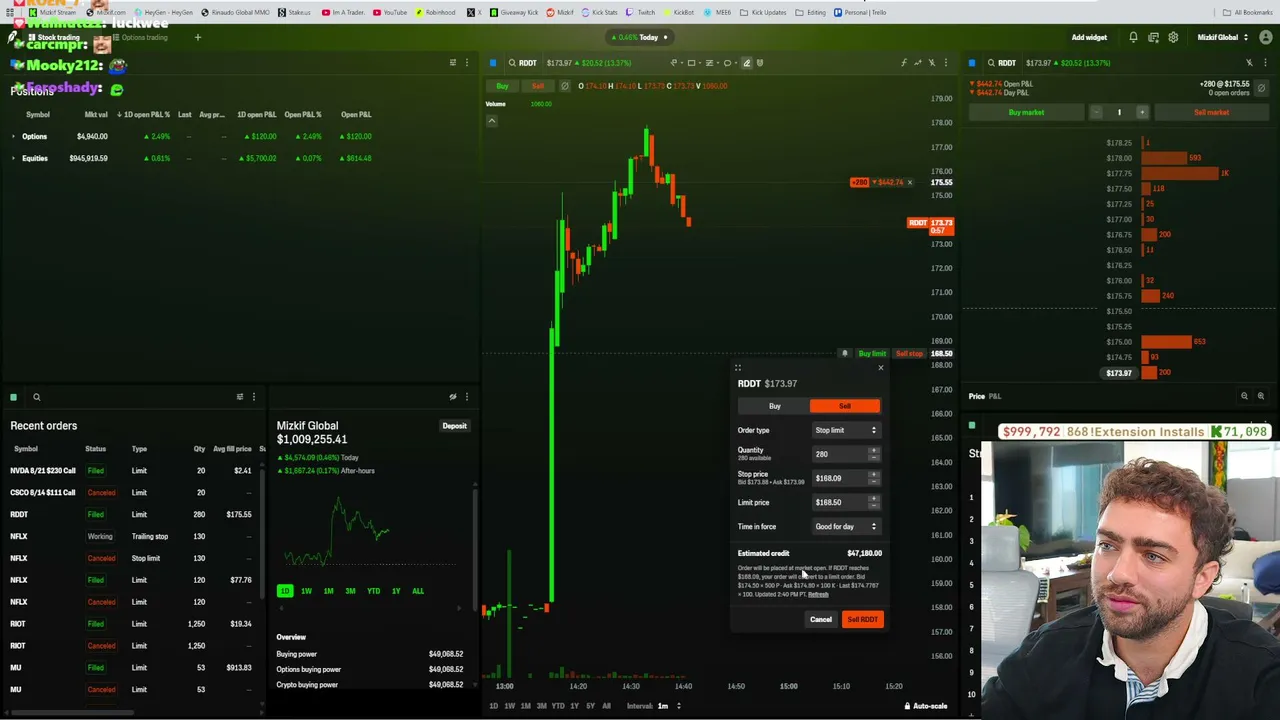Open dropdown arrow next to ellipse tool
Screen dimensions: 1280x720
click(736, 63)
